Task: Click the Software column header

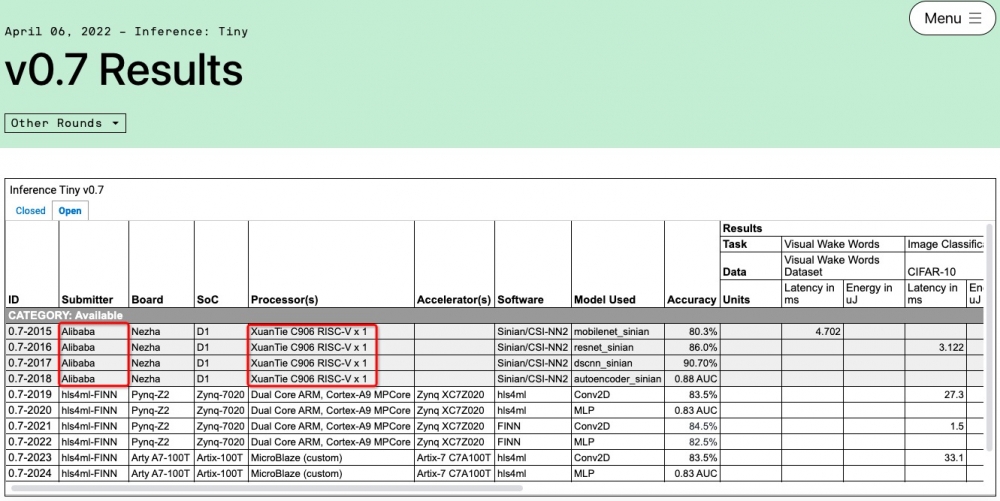Action: point(520,300)
